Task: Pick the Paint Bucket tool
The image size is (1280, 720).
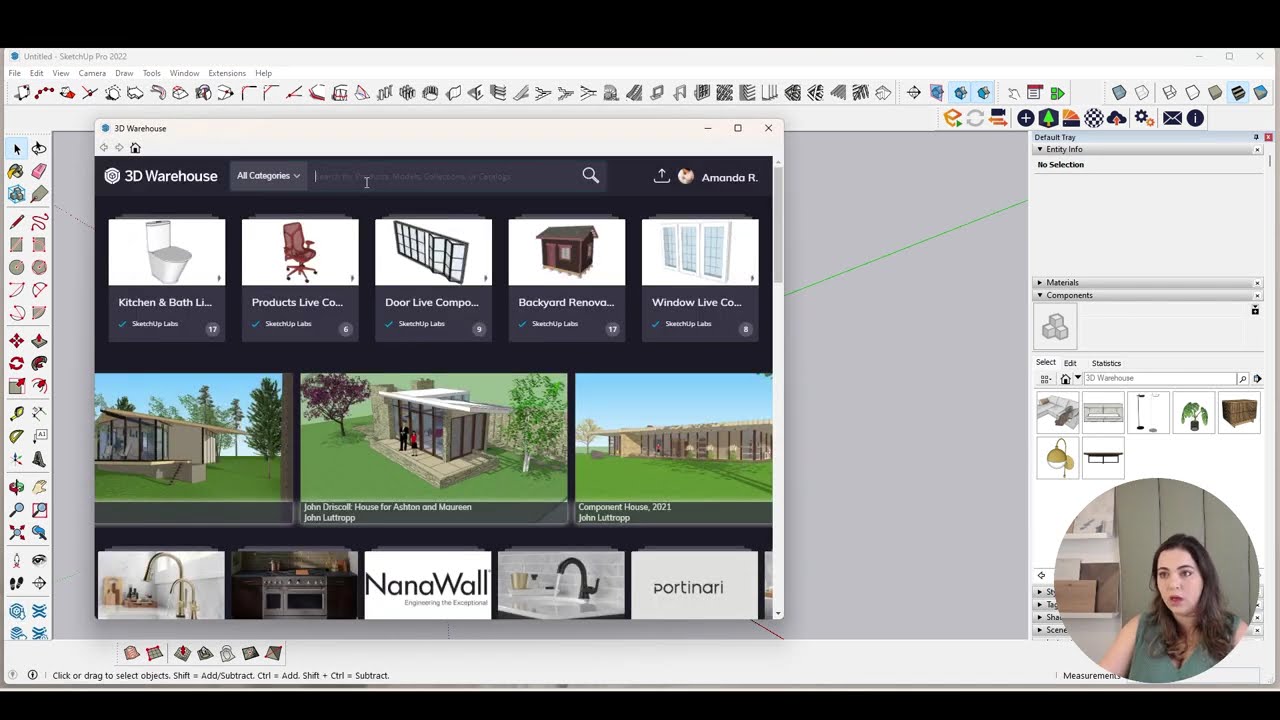Action: point(17,171)
